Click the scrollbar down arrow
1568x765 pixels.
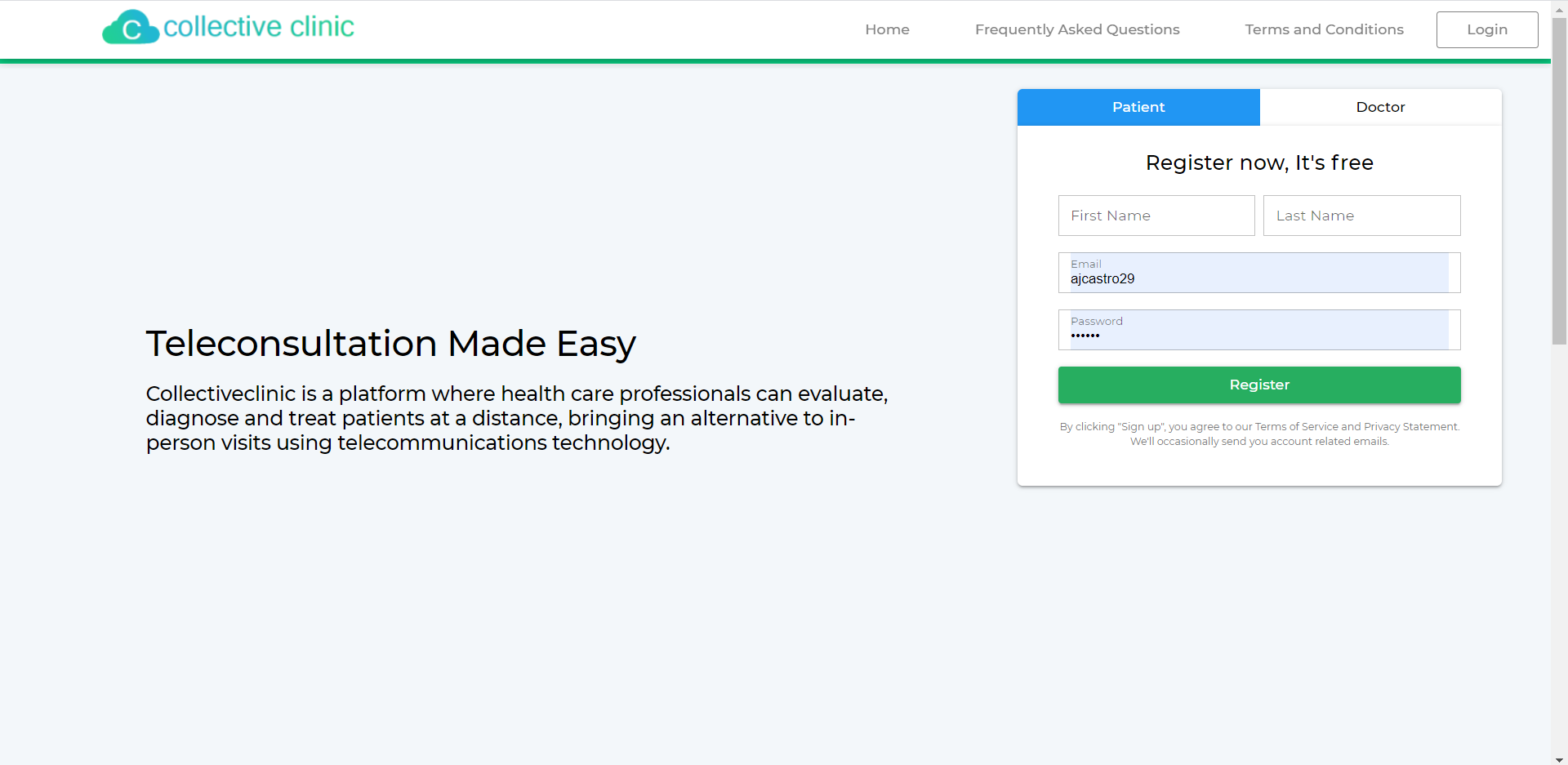[x=1559, y=759]
